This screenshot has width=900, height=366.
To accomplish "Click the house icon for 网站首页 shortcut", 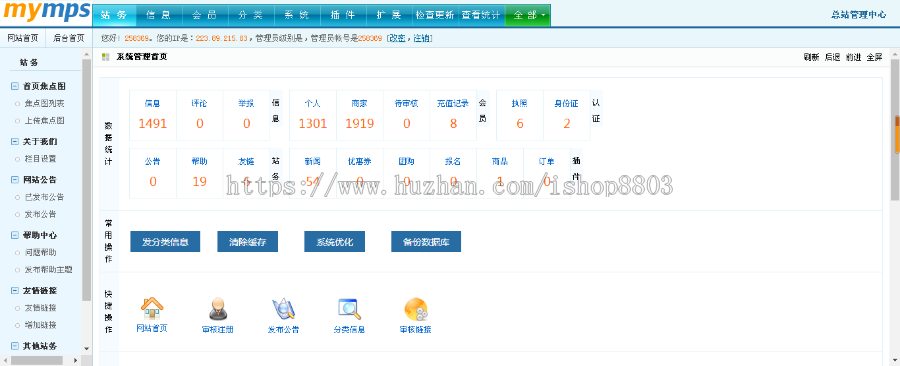I will [x=152, y=309].
